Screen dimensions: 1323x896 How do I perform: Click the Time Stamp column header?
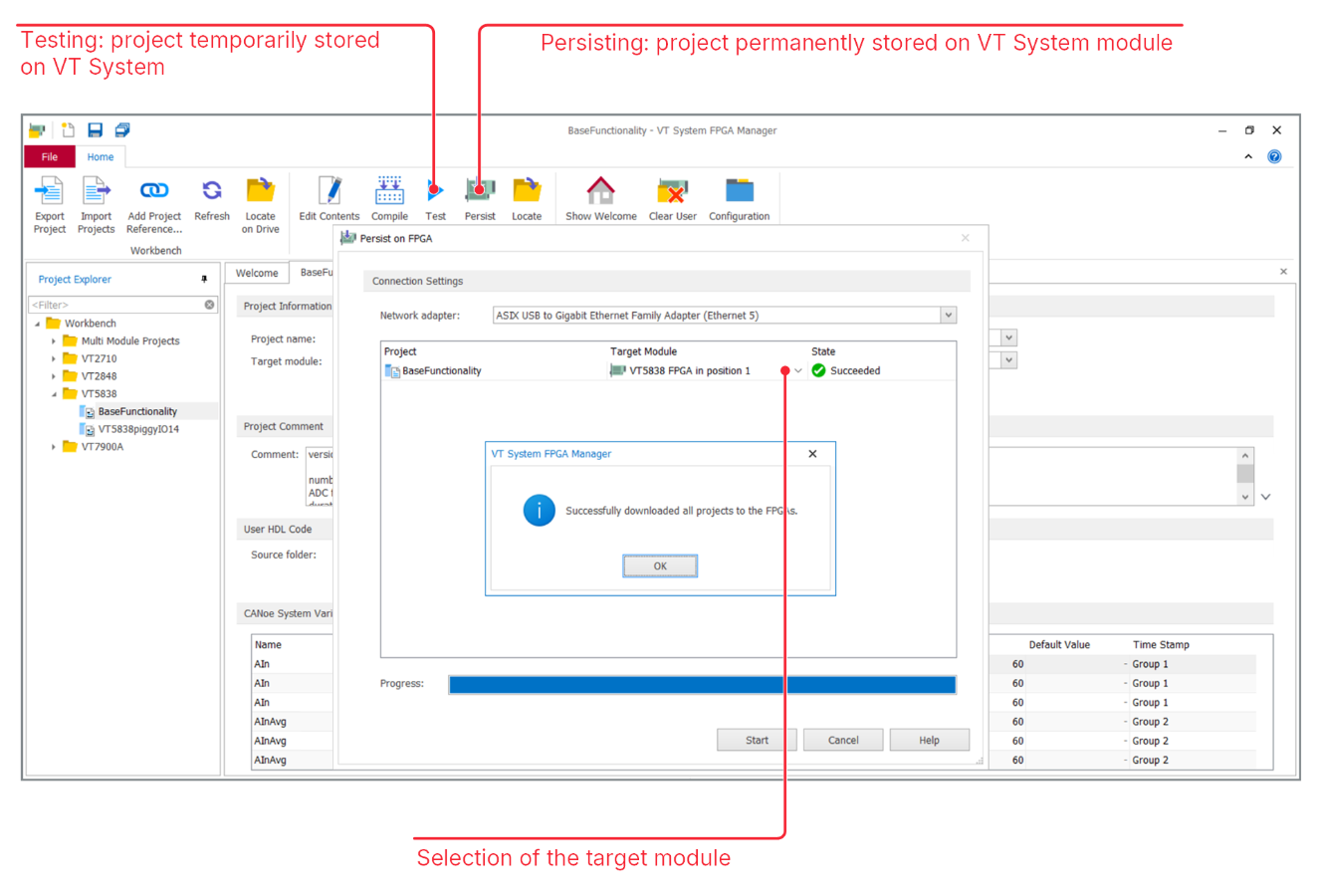pyautogui.click(x=1161, y=644)
